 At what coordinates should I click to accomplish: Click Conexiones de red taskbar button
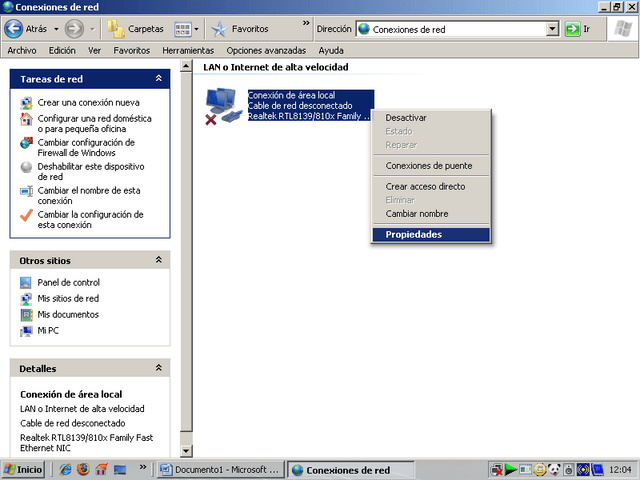[351, 470]
